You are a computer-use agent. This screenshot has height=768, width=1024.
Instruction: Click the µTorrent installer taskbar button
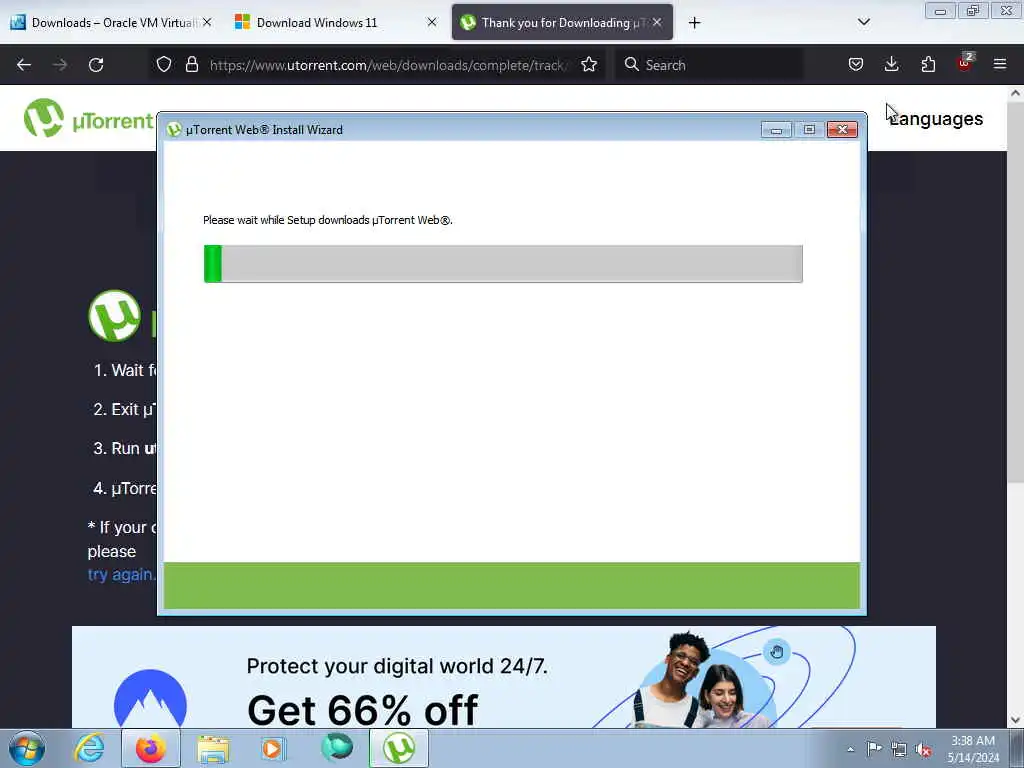coord(399,748)
